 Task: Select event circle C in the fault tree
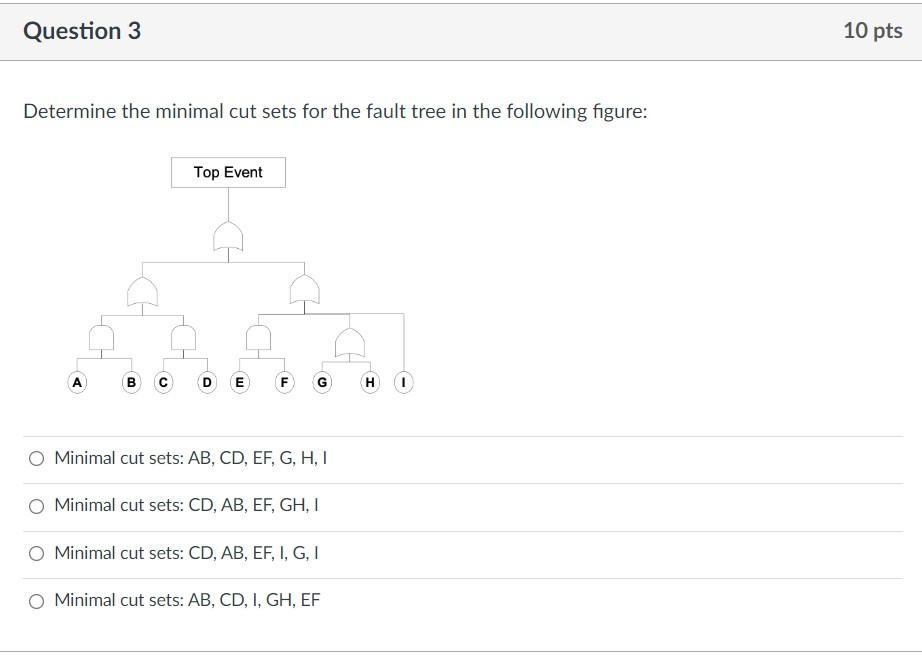click(x=163, y=381)
